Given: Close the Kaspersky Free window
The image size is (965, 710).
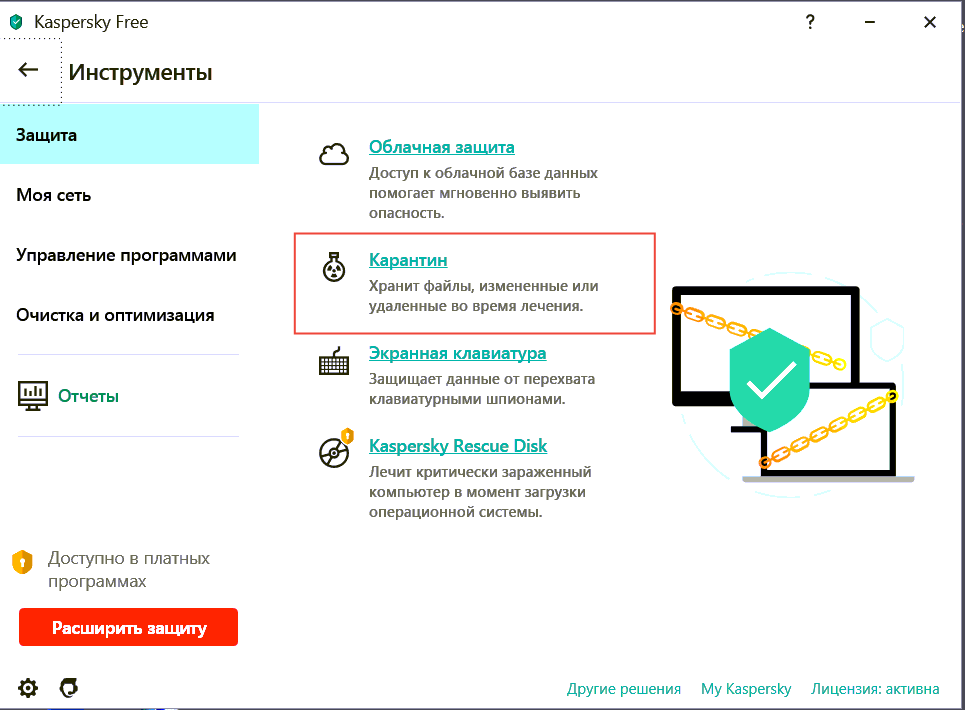Looking at the screenshot, I should 930,22.
